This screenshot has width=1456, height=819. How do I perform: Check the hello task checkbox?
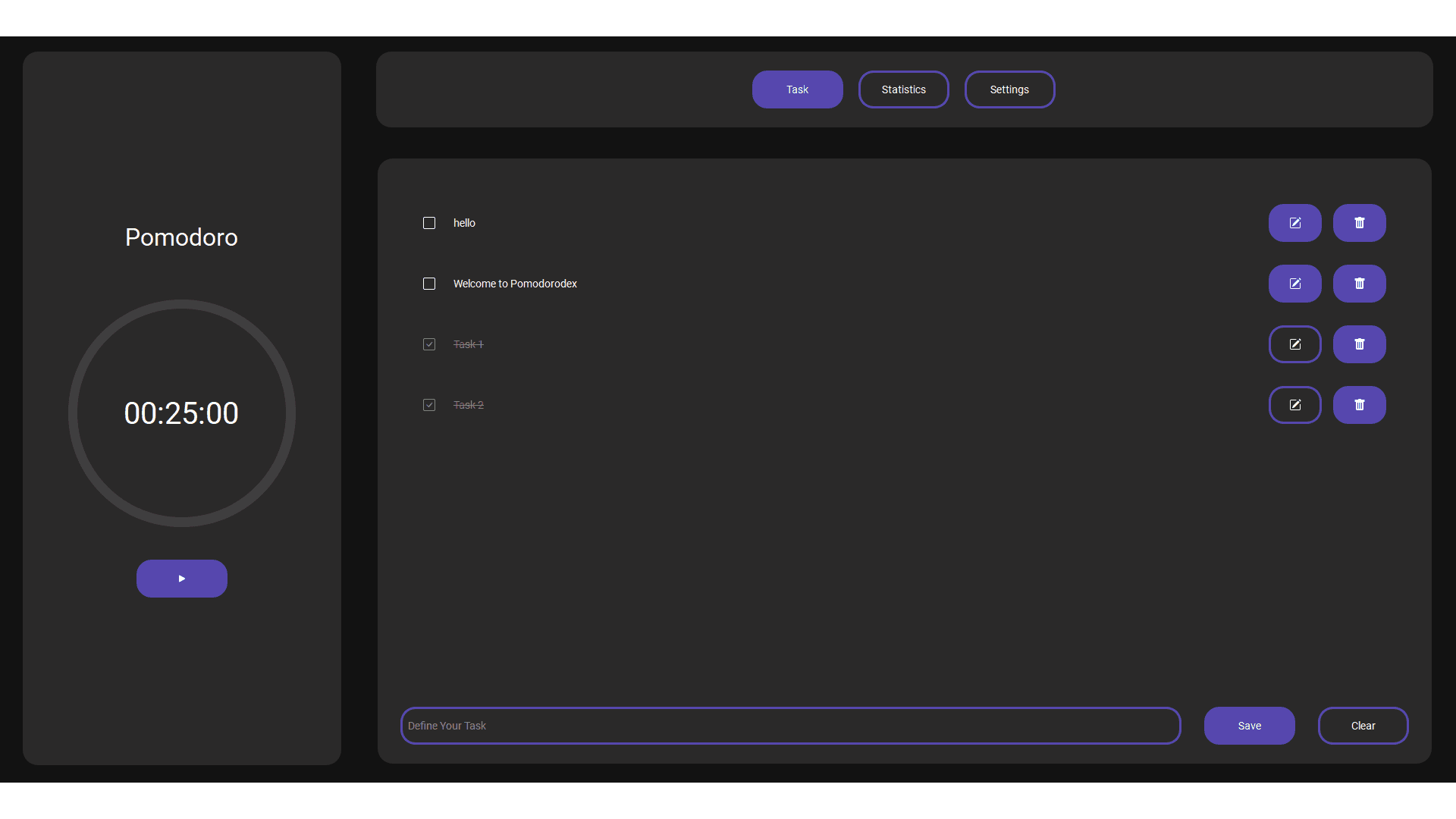(x=429, y=223)
